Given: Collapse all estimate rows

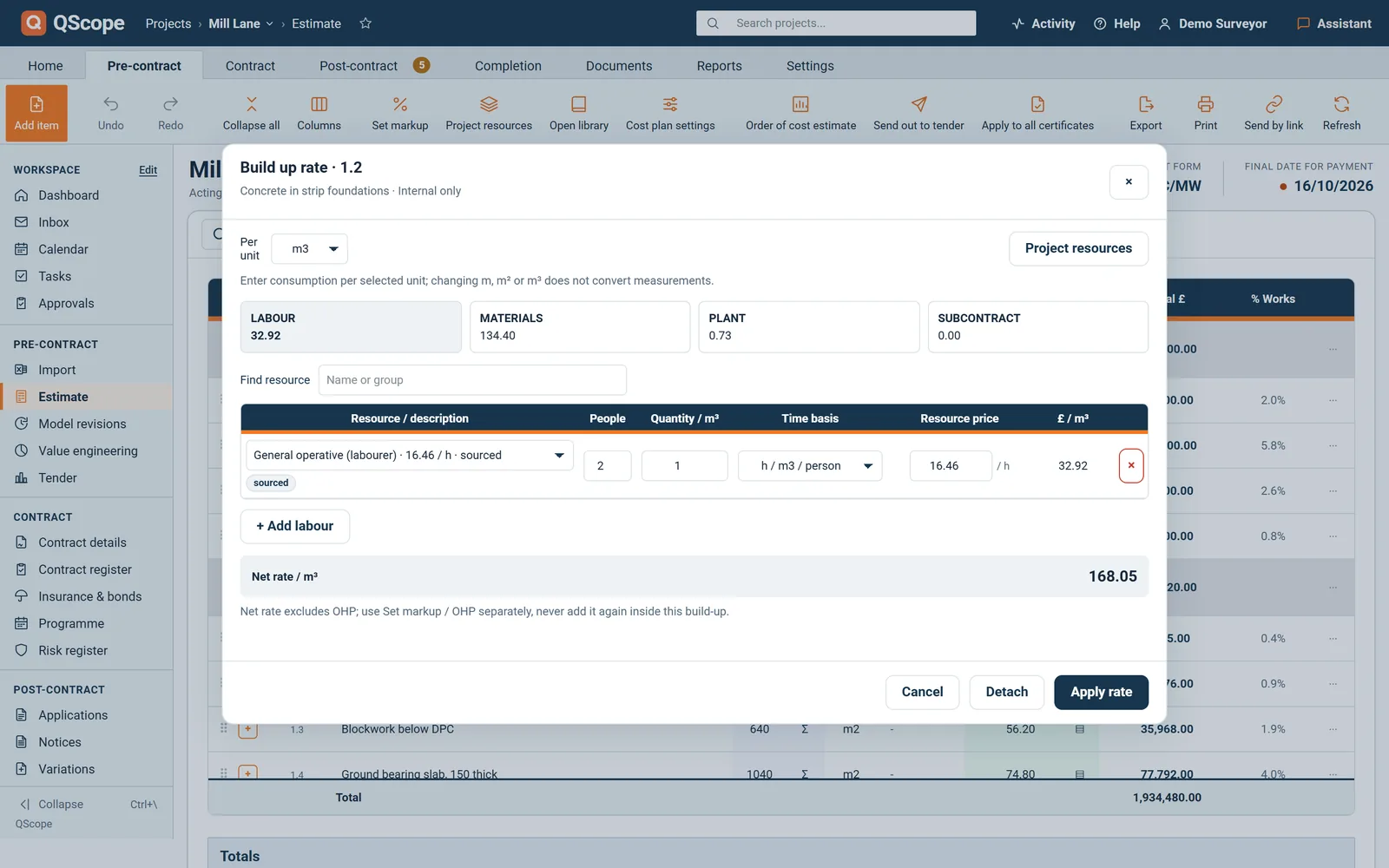Looking at the screenshot, I should [251, 113].
